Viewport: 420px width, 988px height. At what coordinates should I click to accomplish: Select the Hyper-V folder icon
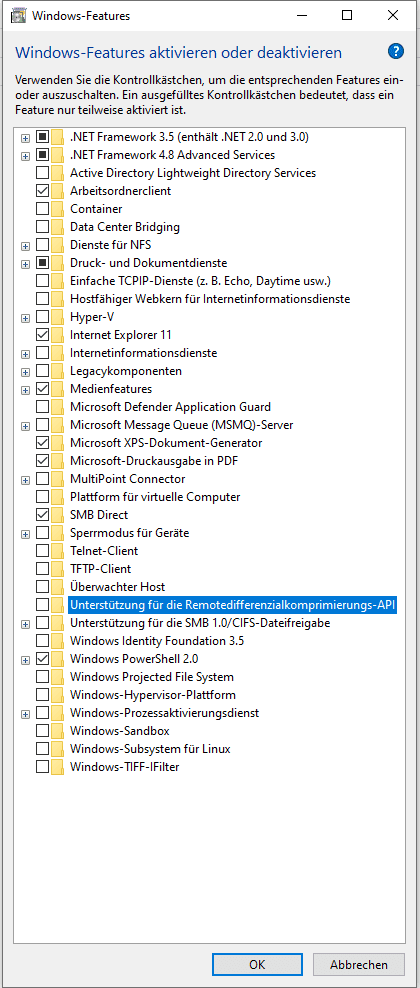coord(58,317)
